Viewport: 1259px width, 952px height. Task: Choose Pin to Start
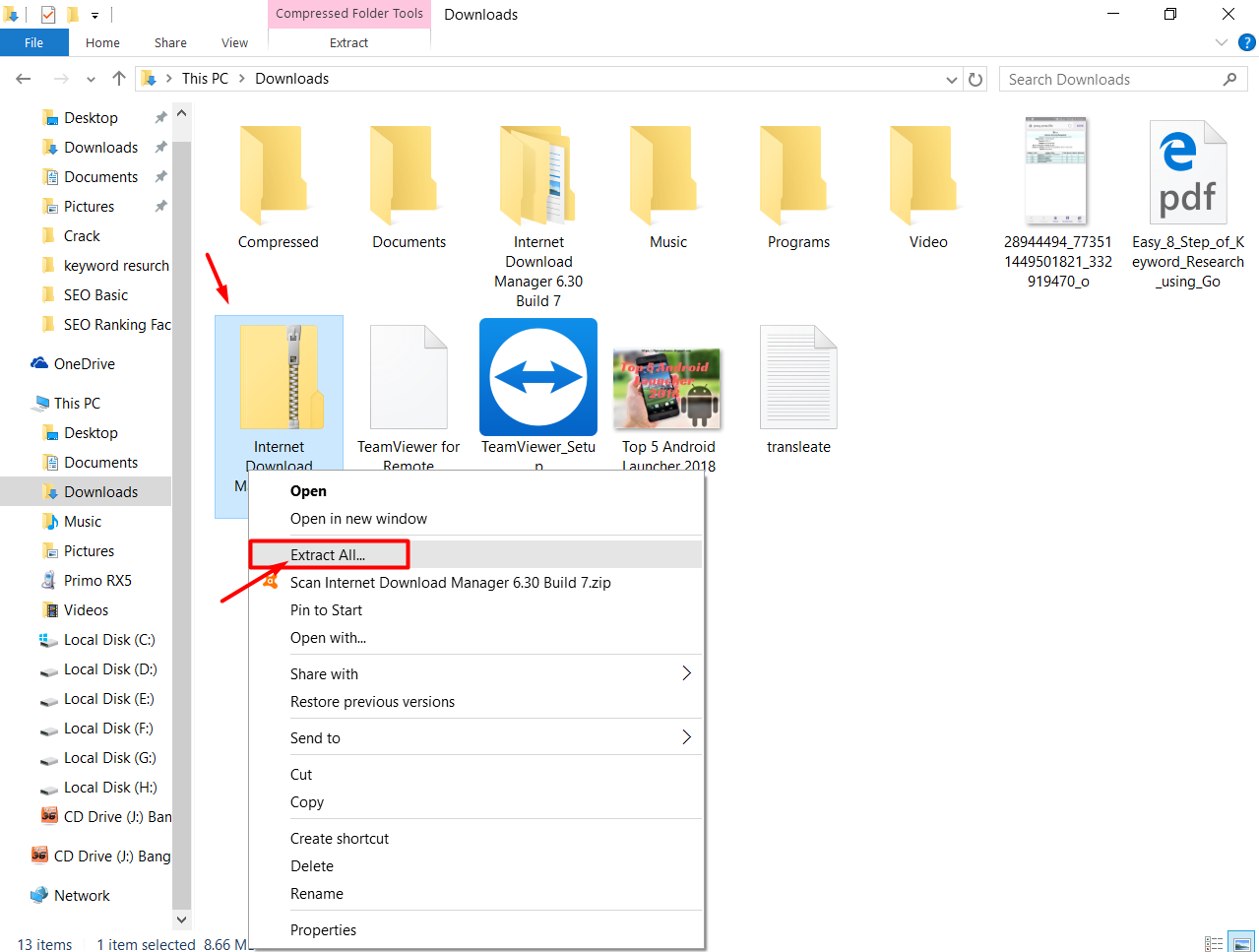(476, 610)
